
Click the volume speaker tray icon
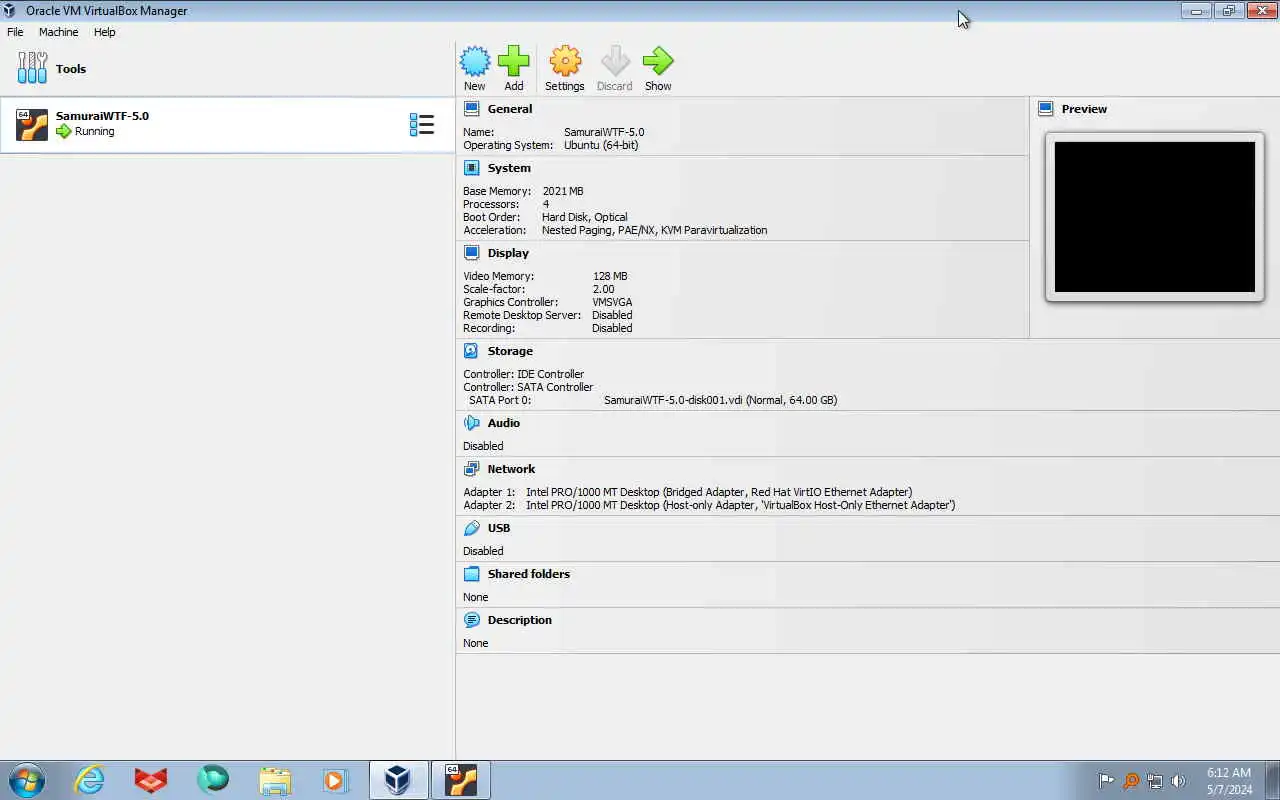point(1178,781)
